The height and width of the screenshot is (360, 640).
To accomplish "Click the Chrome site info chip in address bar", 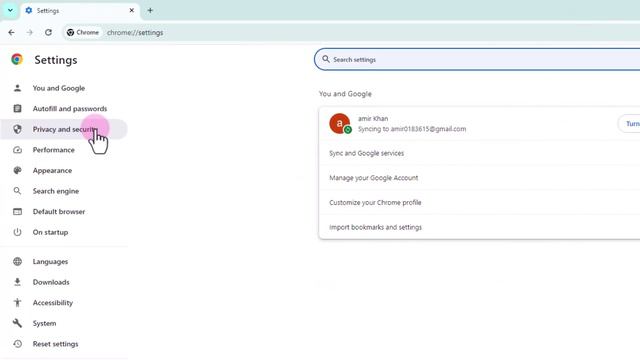I will tap(83, 32).
